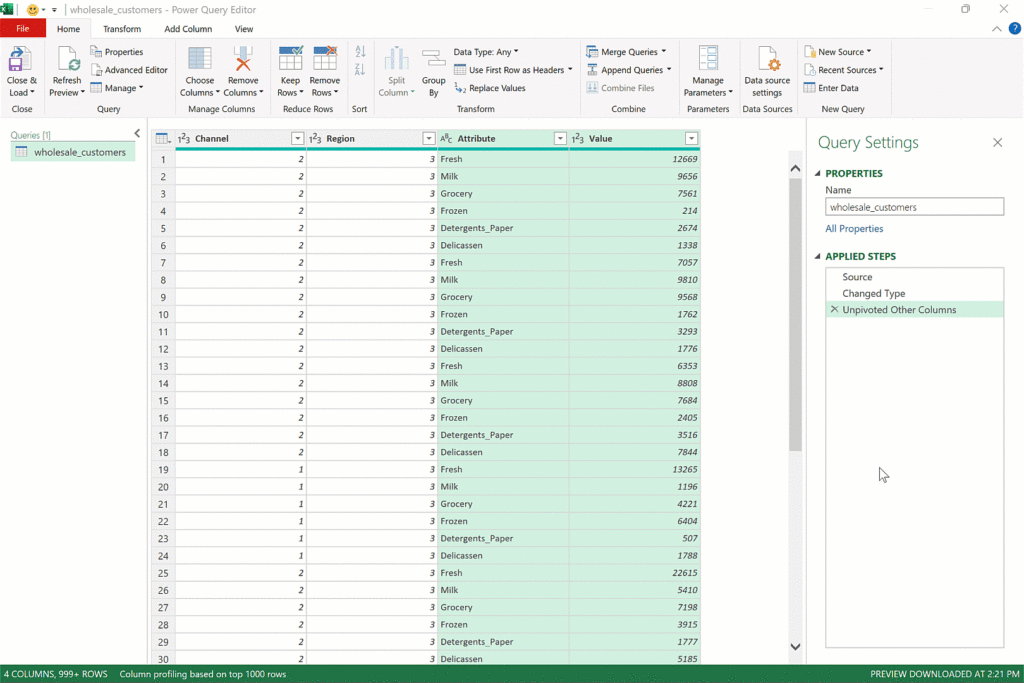The height and width of the screenshot is (683, 1024).
Task: Collapse the Queries pane
Action: tap(137, 133)
